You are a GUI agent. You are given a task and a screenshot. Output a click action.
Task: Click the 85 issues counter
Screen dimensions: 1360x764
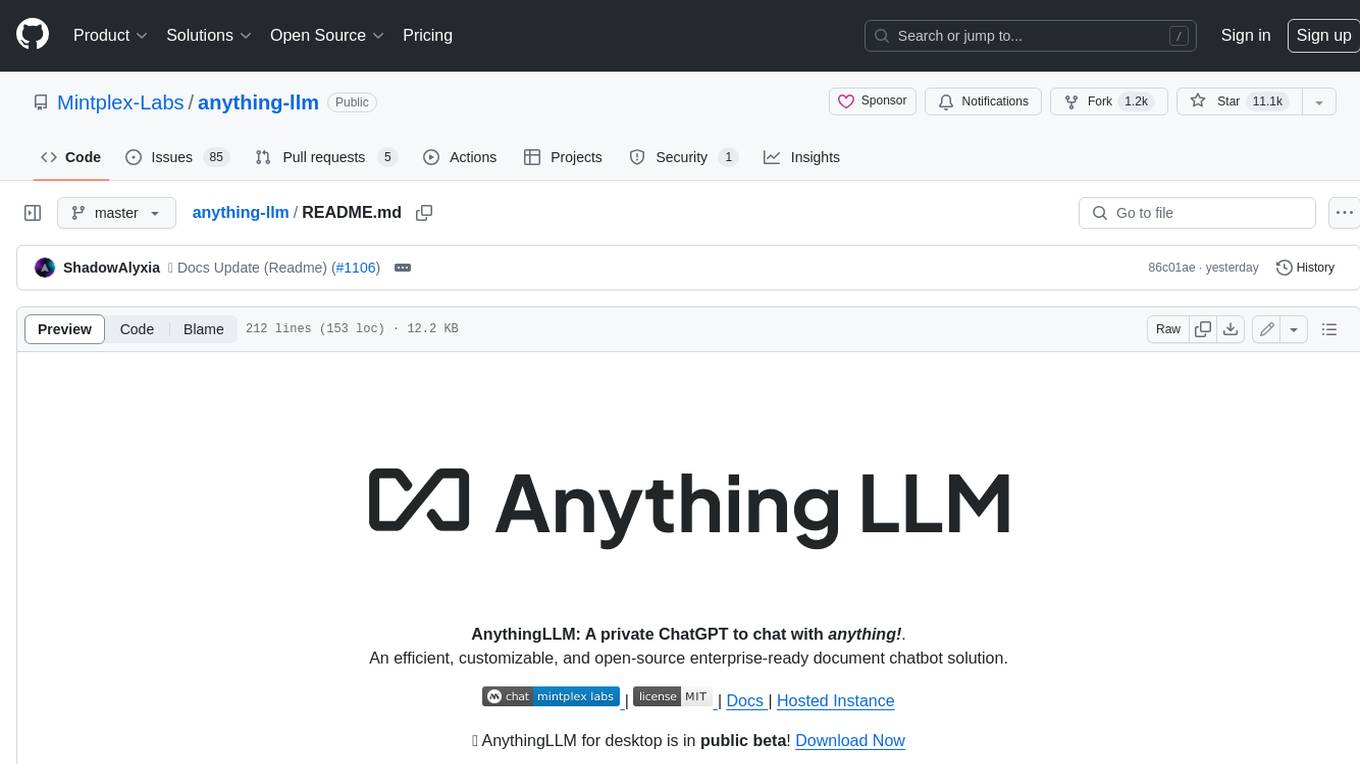point(216,157)
